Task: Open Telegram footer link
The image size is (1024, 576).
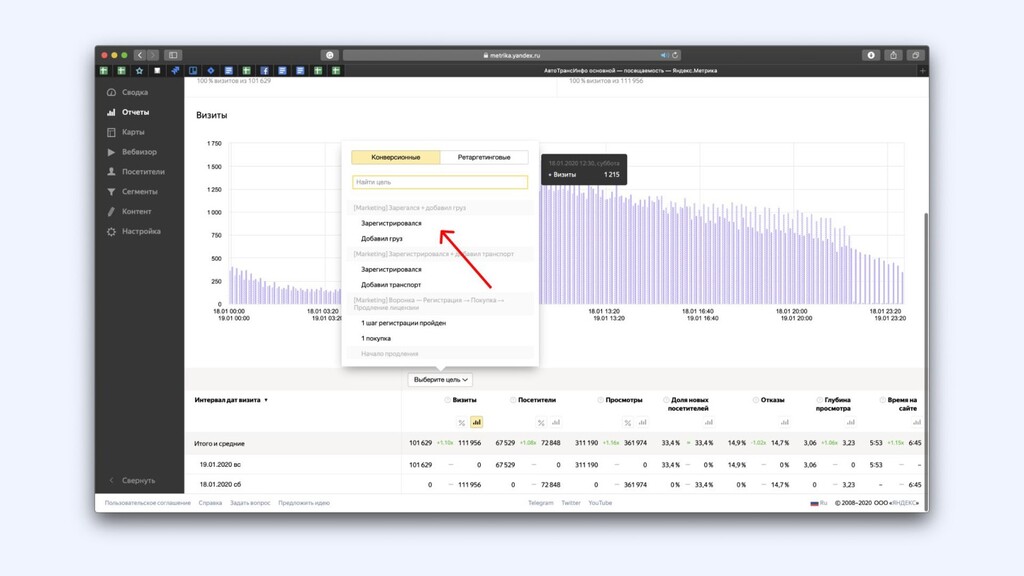Action: [x=541, y=503]
